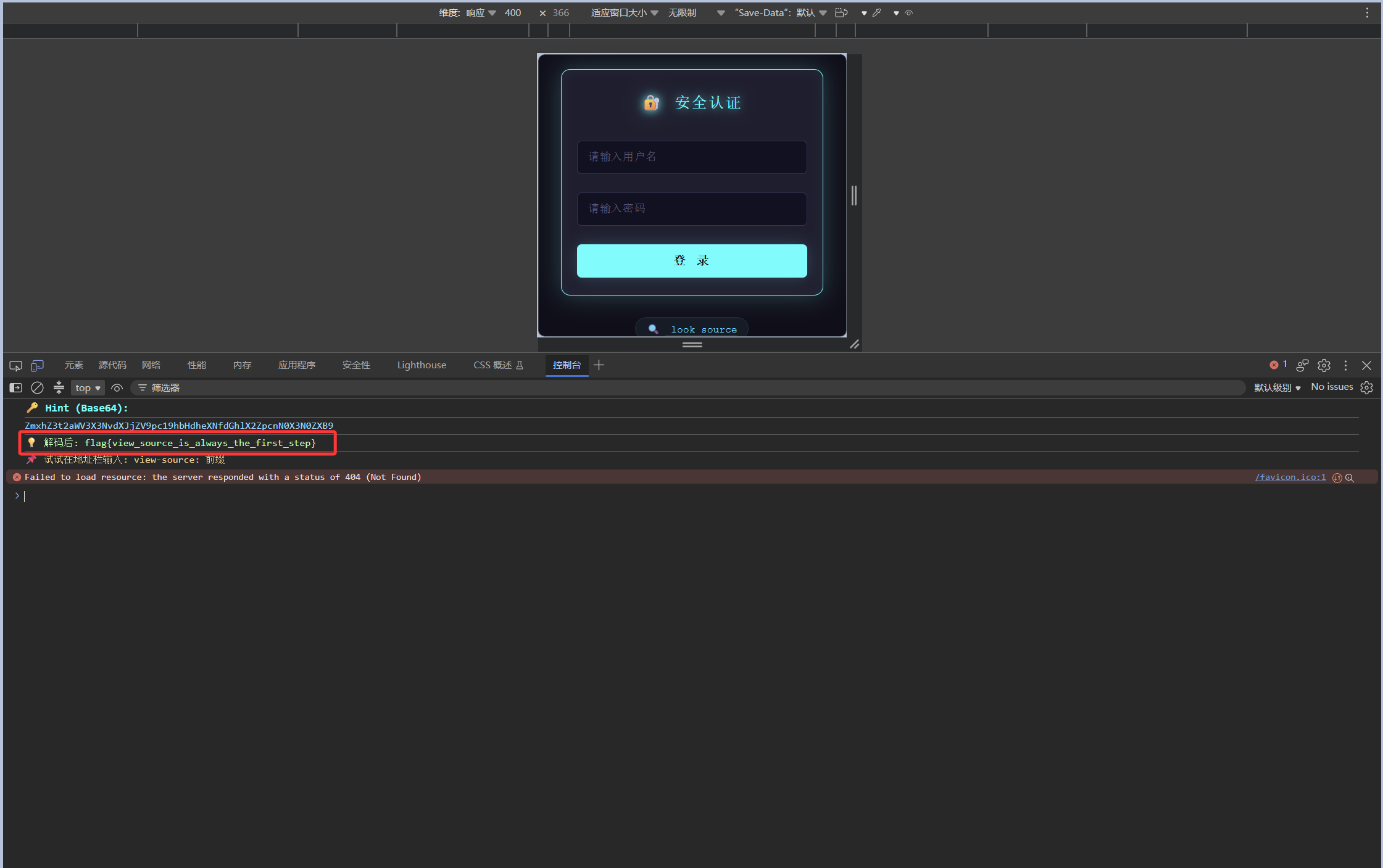1383x868 pixels.
Task: Click the magnifier info icon on error row
Action: [1350, 478]
